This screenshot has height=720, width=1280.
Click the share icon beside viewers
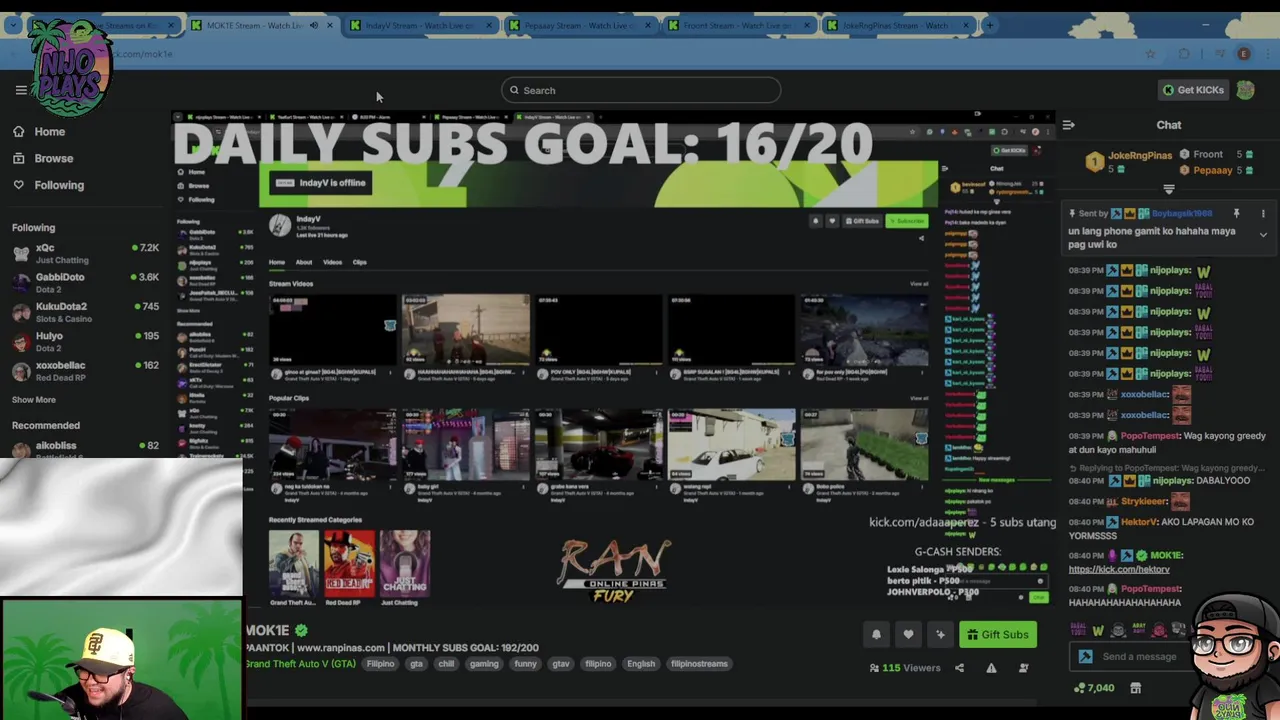[959, 668]
